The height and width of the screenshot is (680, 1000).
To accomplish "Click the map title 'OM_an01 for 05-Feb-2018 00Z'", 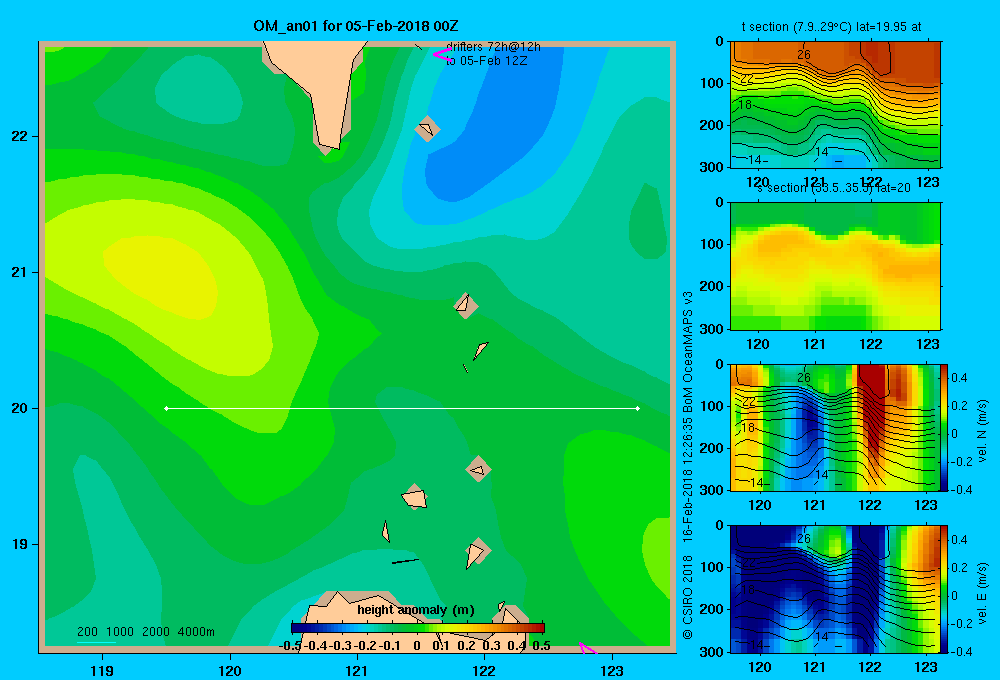I will [x=355, y=26].
